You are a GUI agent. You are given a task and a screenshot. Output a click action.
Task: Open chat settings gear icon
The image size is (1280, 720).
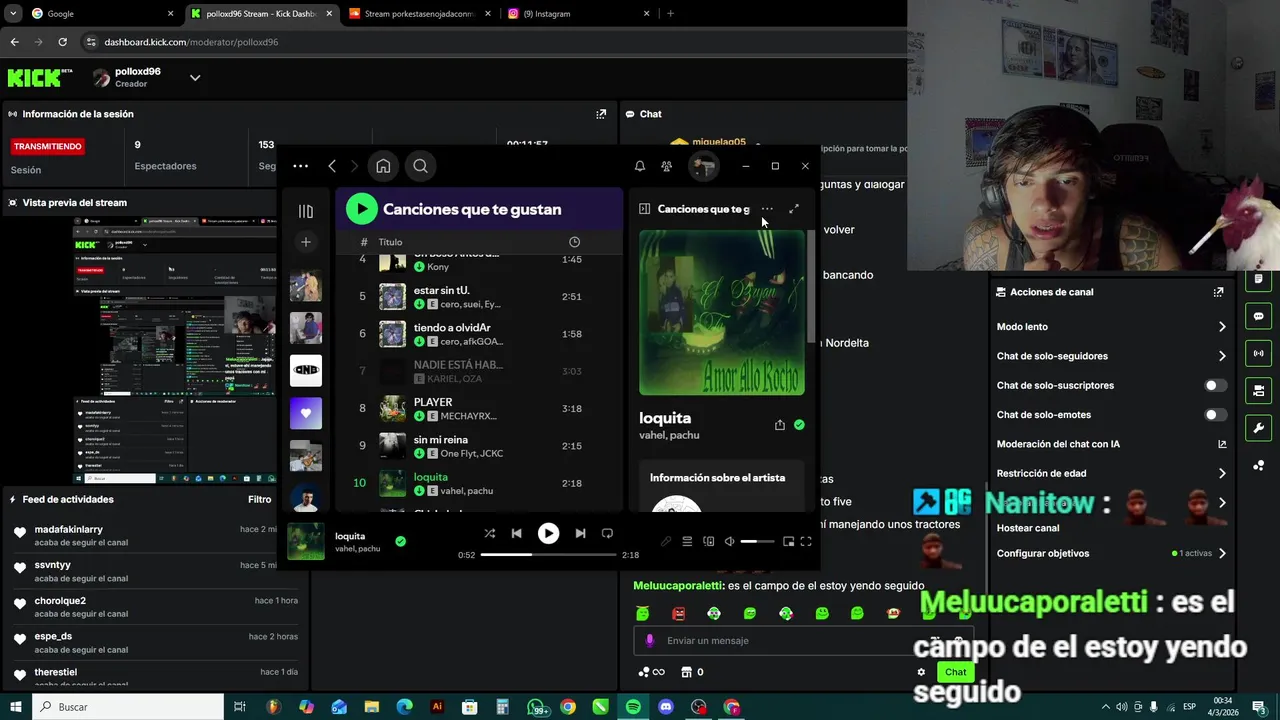(921, 672)
